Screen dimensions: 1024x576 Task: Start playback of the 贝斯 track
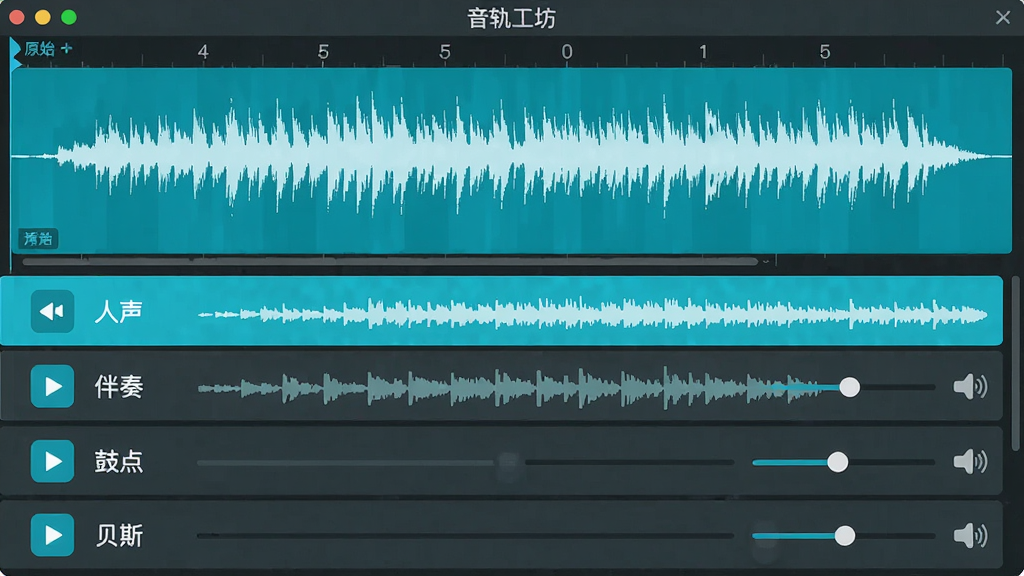tap(52, 536)
